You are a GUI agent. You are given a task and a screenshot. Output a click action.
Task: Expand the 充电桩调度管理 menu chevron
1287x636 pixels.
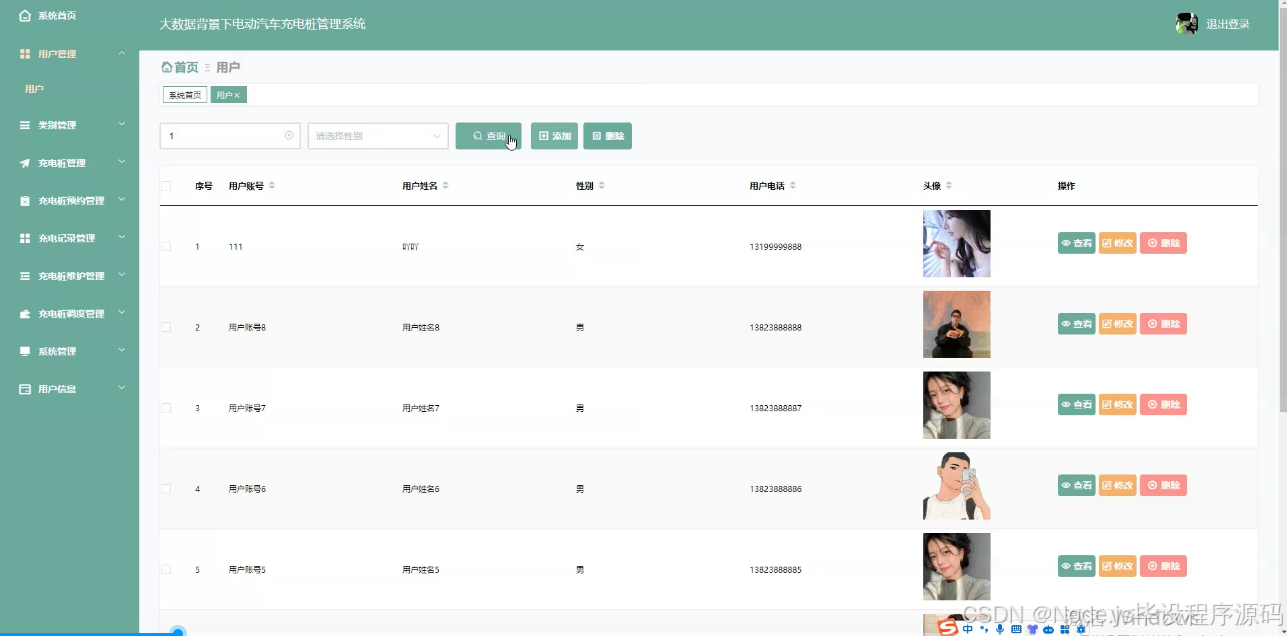pyautogui.click(x=122, y=313)
